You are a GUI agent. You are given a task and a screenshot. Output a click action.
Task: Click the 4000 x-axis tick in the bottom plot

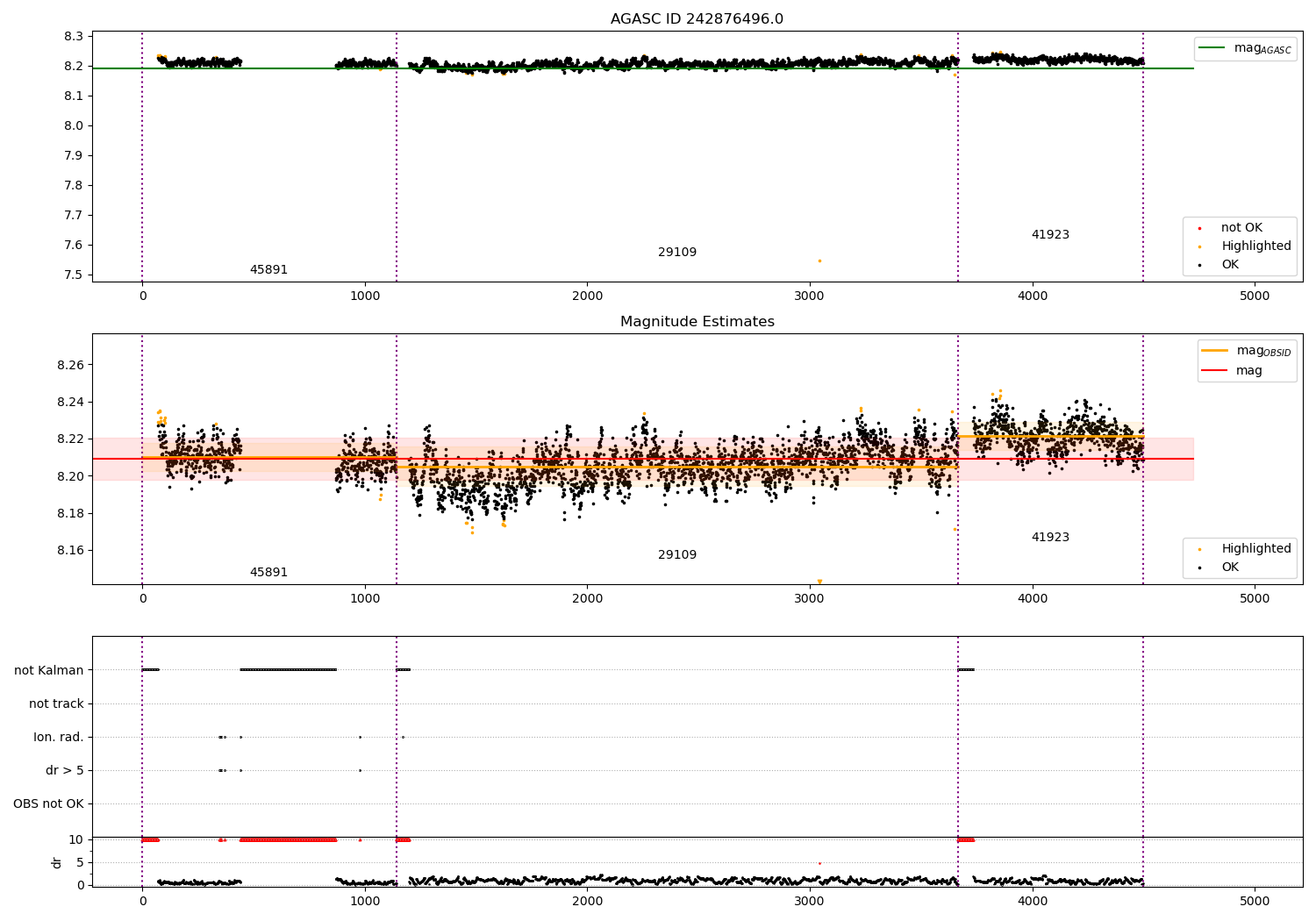pos(1033,902)
